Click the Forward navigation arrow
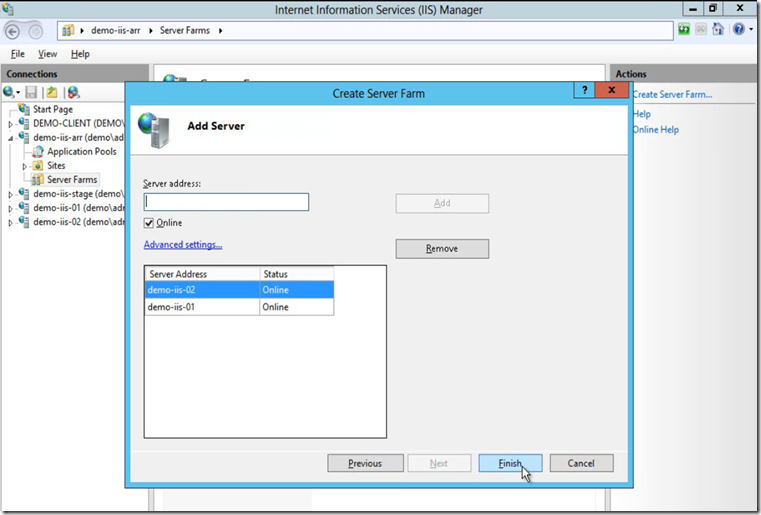The image size is (761, 515). click(x=35, y=32)
